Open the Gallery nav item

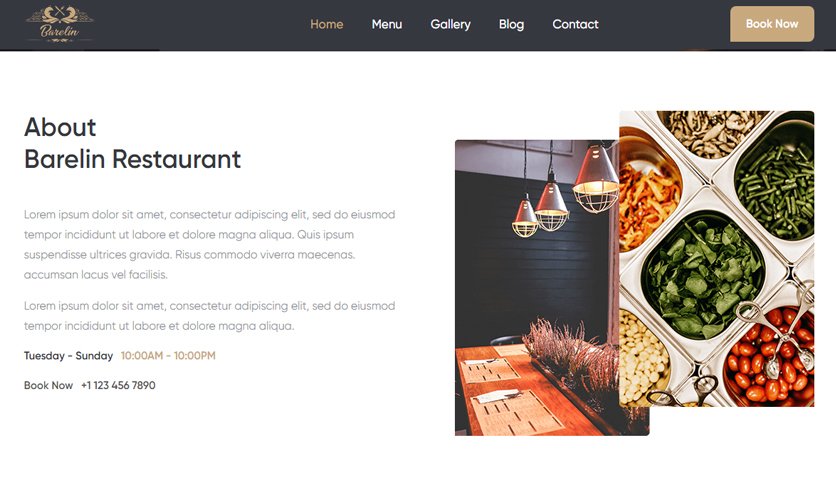coord(450,24)
